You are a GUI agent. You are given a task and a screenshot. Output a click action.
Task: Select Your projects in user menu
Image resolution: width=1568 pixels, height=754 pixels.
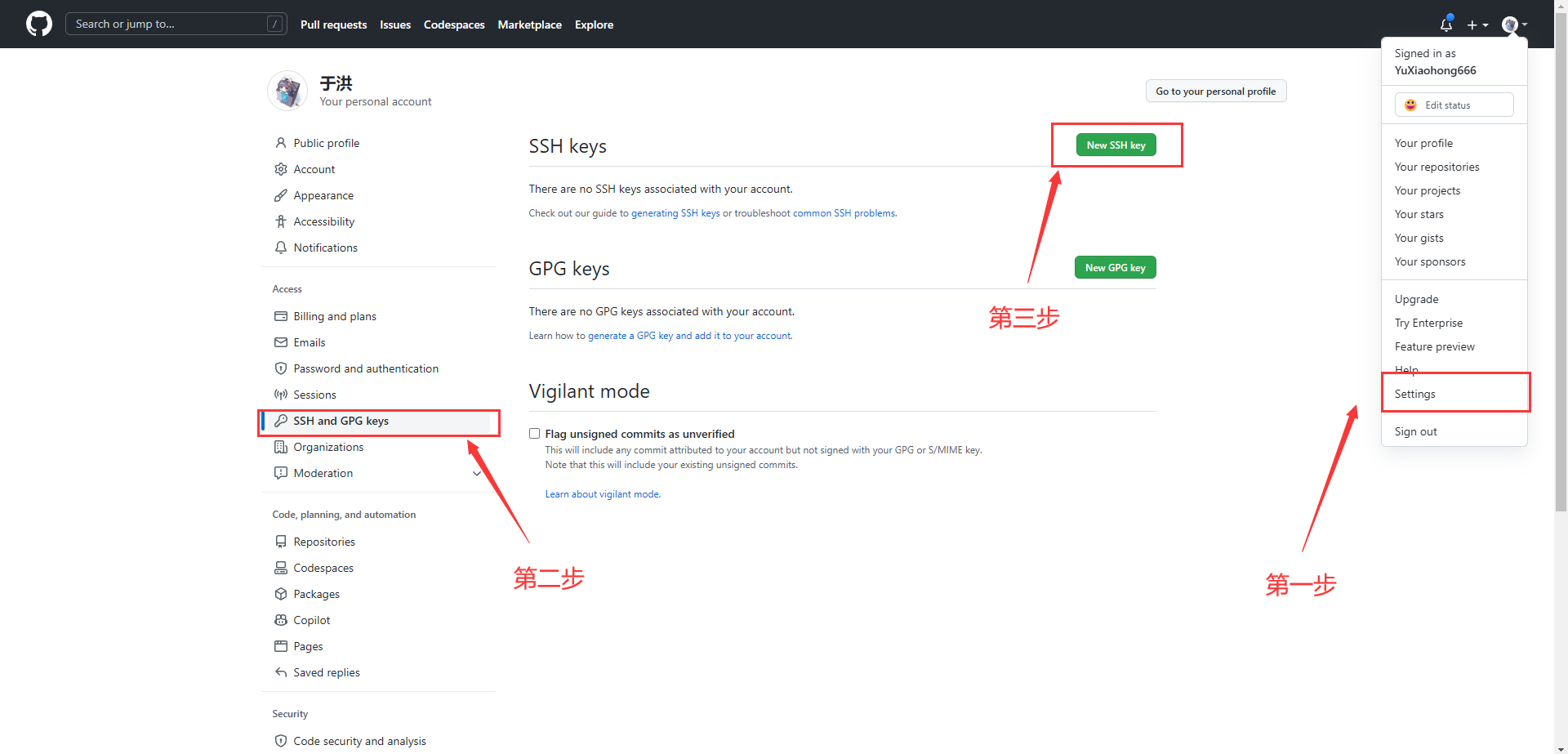[x=1454, y=190]
